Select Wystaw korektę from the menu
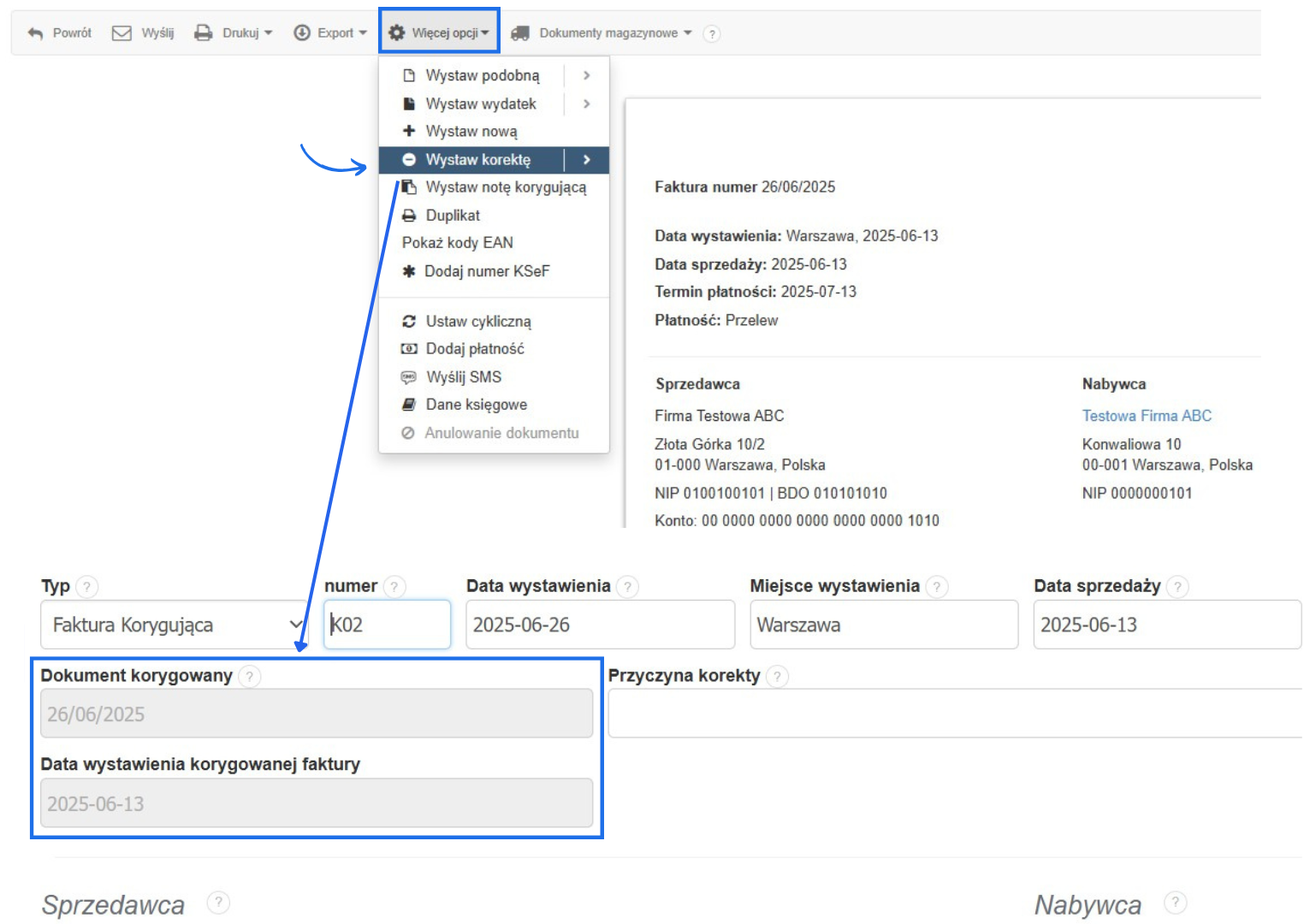 point(477,160)
